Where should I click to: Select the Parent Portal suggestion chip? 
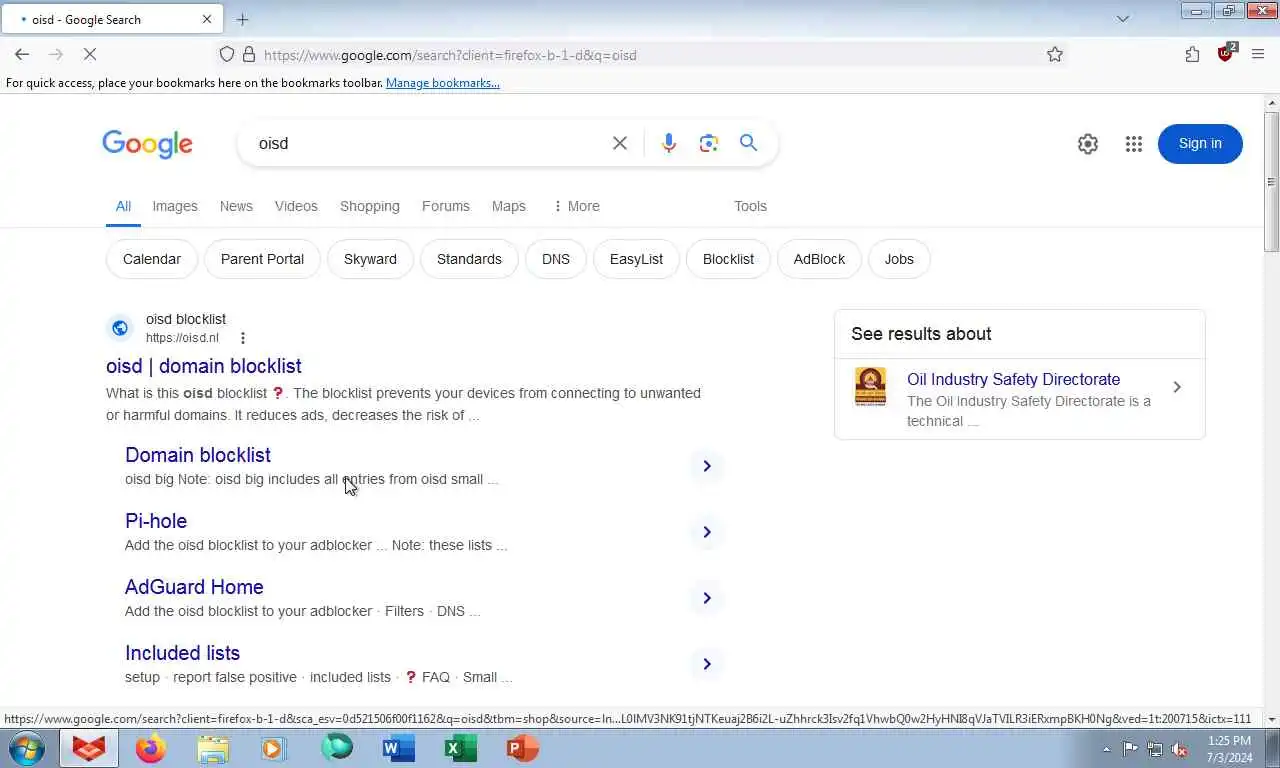point(262,259)
